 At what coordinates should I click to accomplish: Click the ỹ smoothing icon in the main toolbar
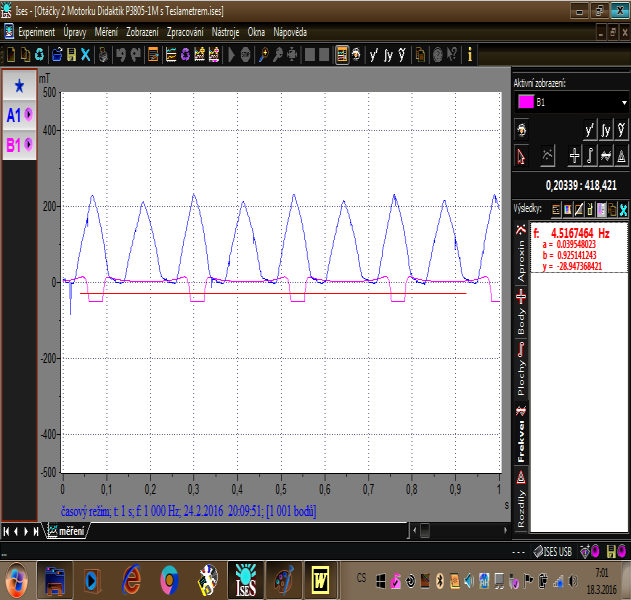coord(402,54)
